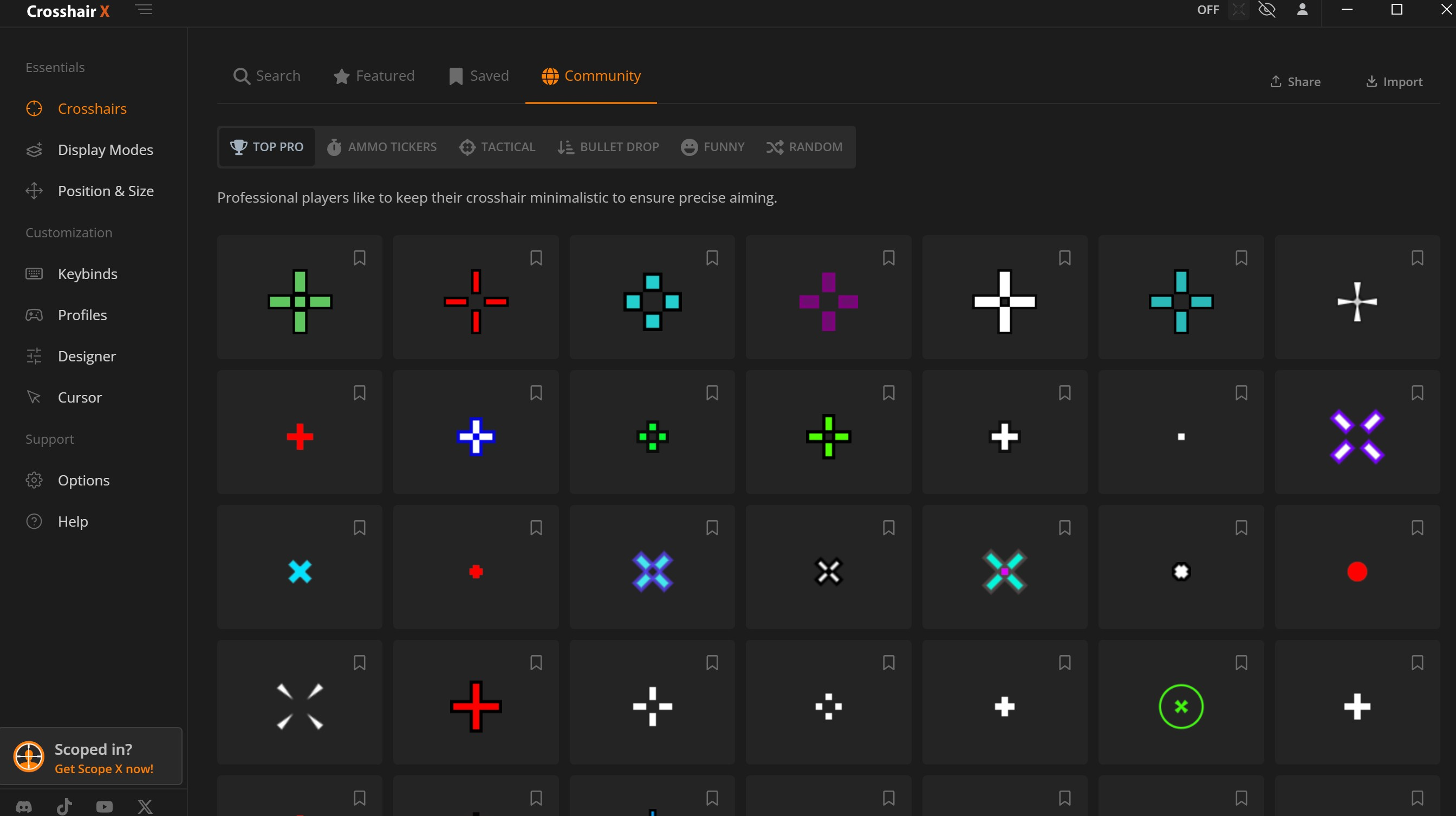Collapse the sidebar with the hamburger icon
This screenshot has height=816, width=1456.
pos(144,10)
